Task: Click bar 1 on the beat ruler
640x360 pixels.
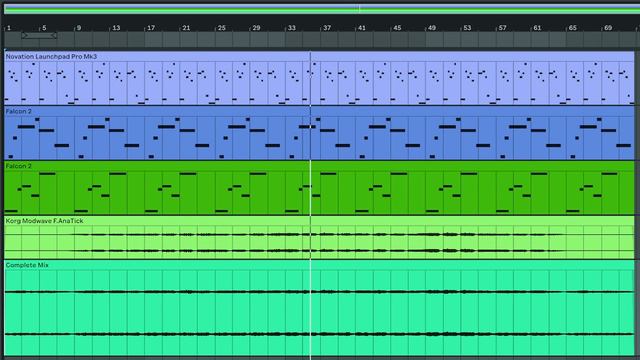Action: click(9, 28)
